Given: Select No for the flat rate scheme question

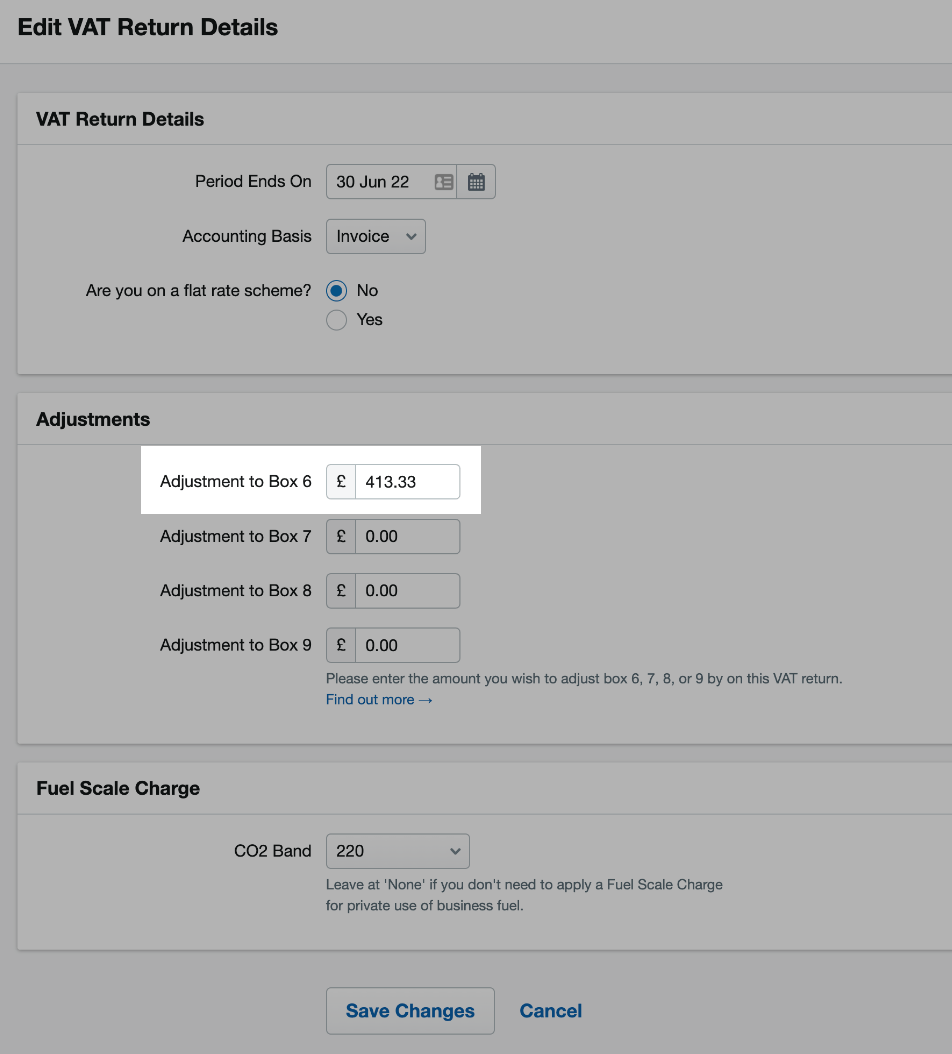Looking at the screenshot, I should click(x=336, y=290).
